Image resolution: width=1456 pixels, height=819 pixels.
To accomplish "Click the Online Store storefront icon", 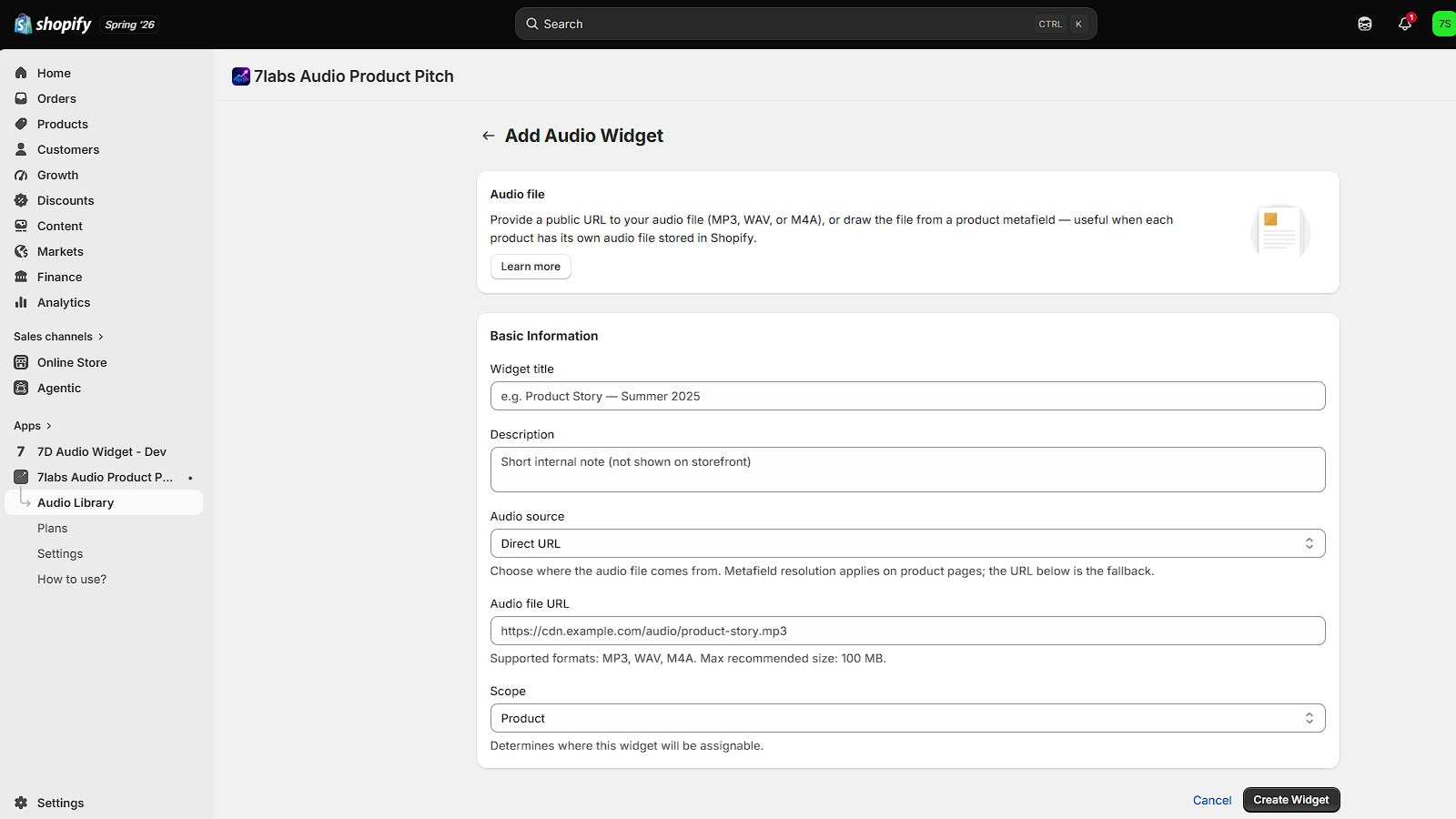I will [x=21, y=362].
